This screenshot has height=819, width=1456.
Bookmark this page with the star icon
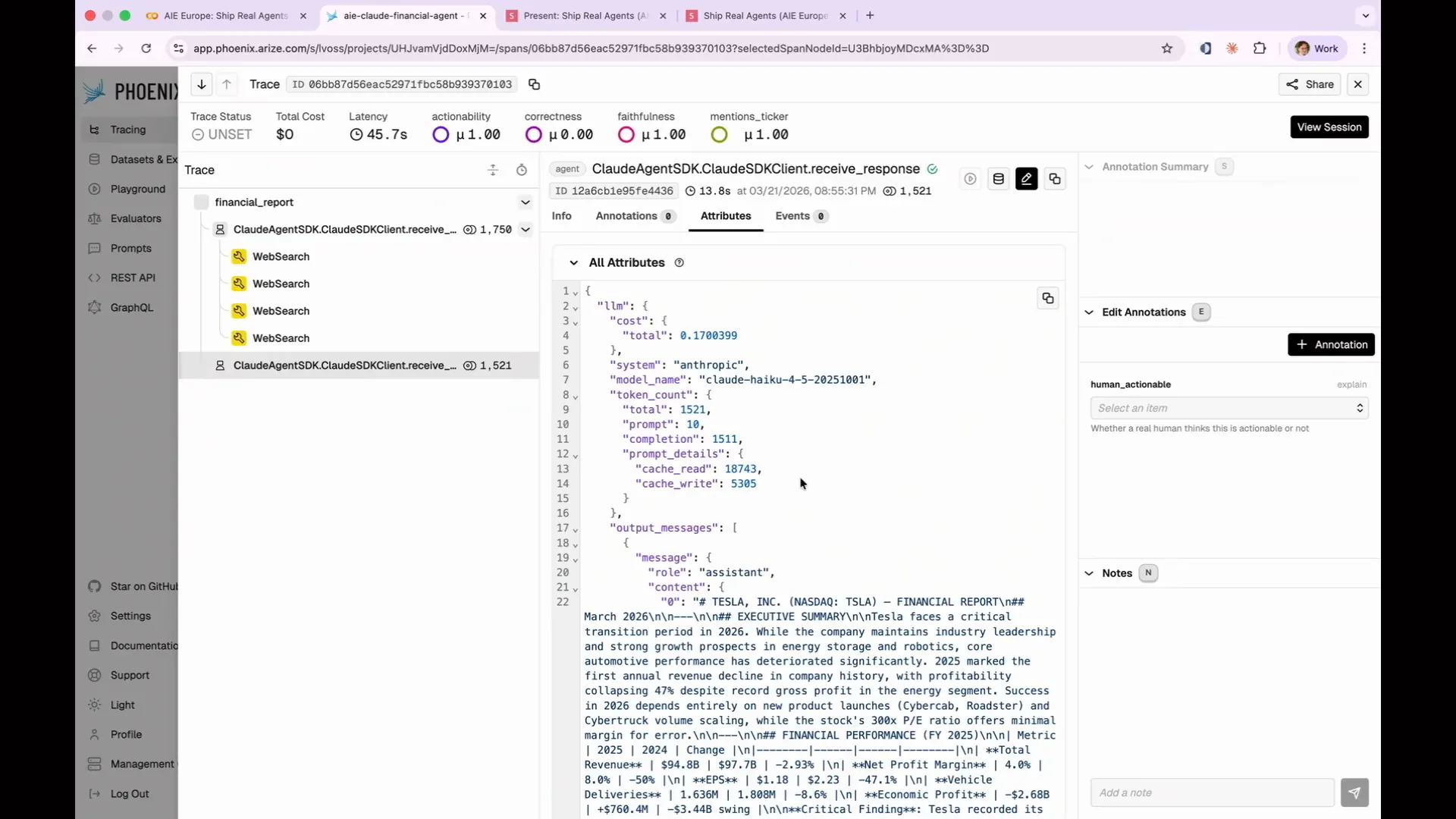click(x=1167, y=49)
